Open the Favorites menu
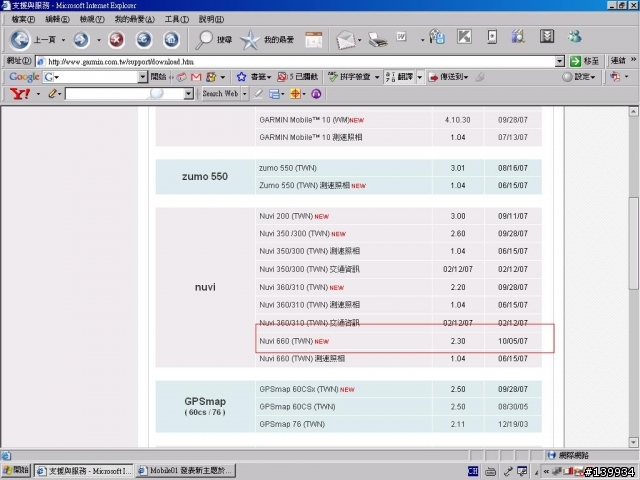Image resolution: width=640 pixels, height=480 pixels. point(135,19)
